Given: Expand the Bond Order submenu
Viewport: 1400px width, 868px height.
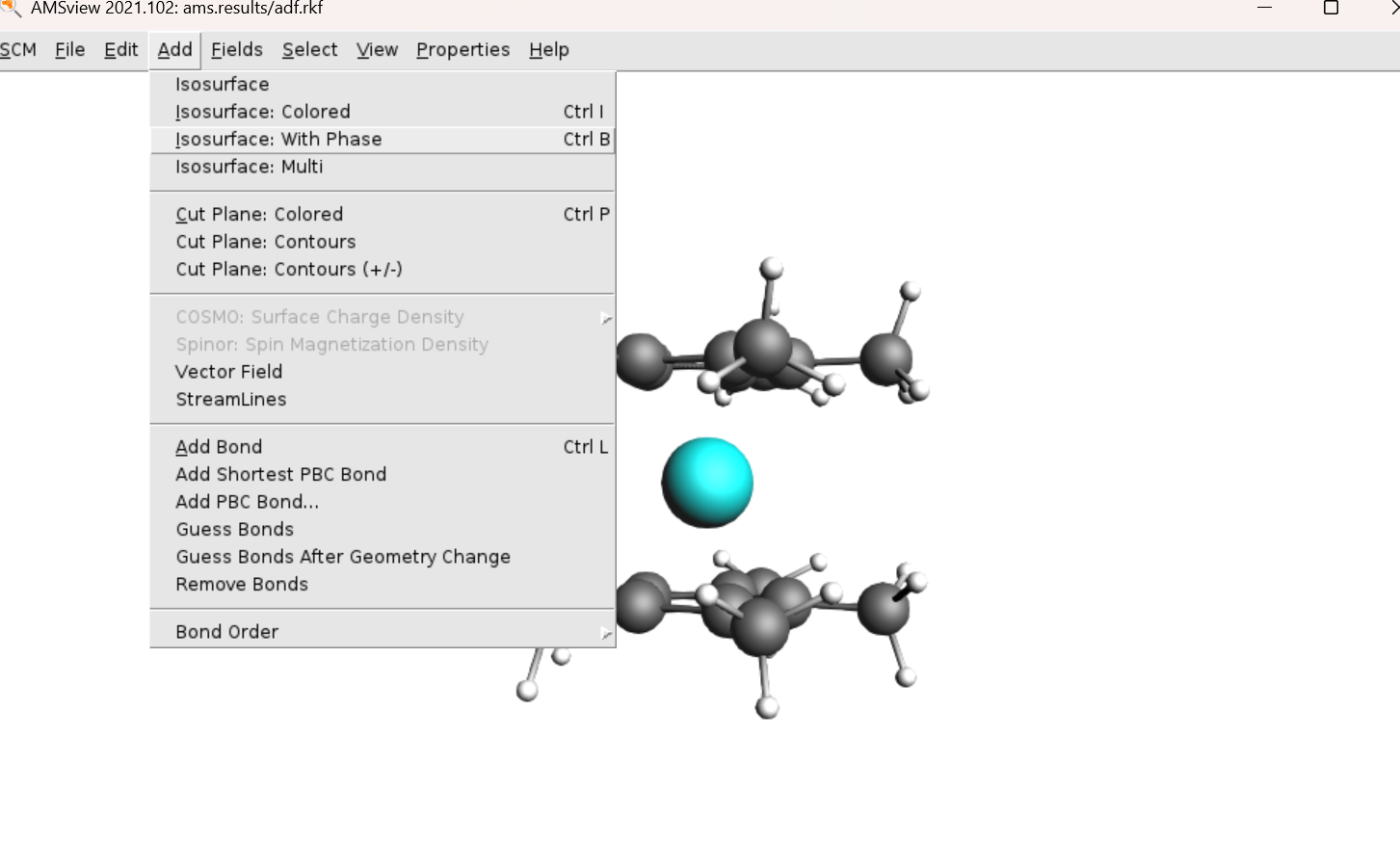Looking at the screenshot, I should click(383, 632).
